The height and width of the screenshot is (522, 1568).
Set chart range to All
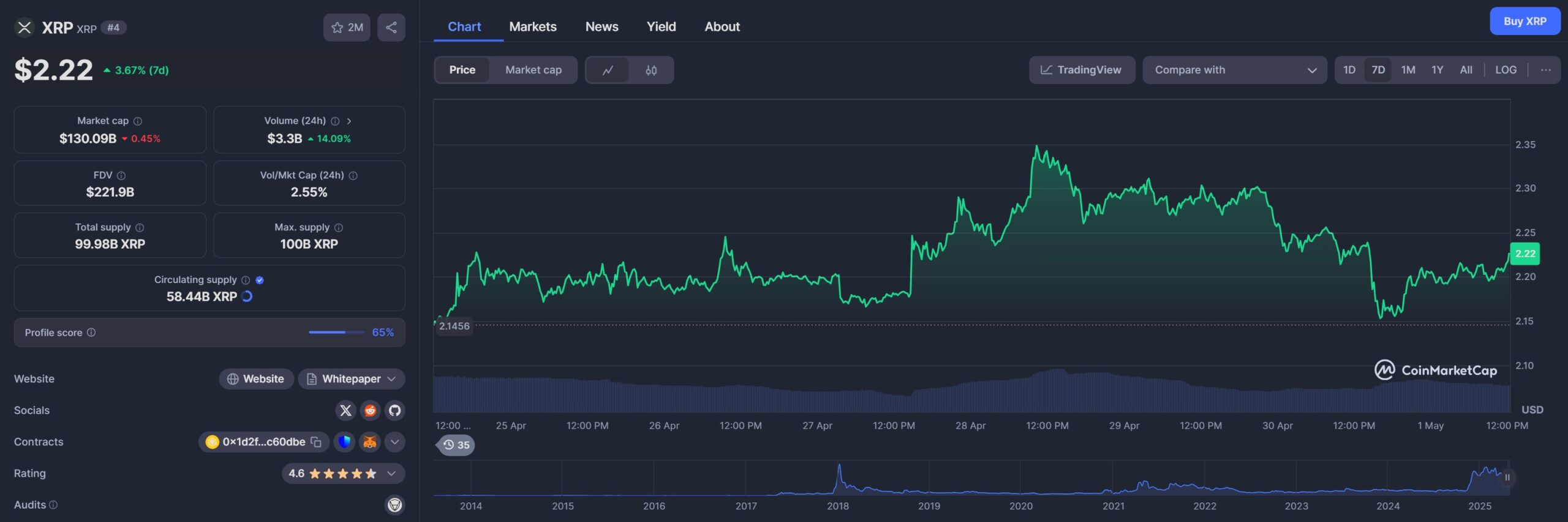[x=1466, y=70]
